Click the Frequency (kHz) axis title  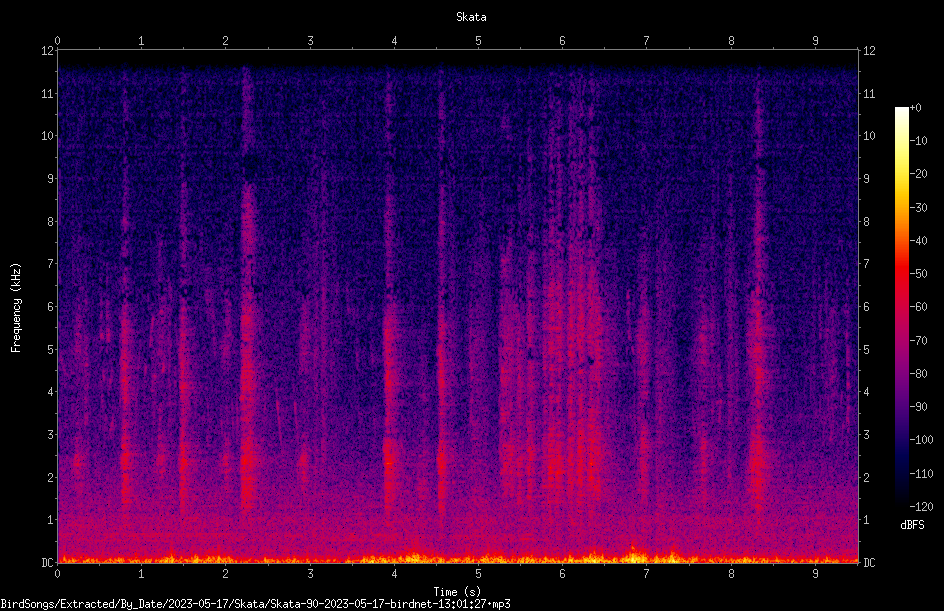16,308
